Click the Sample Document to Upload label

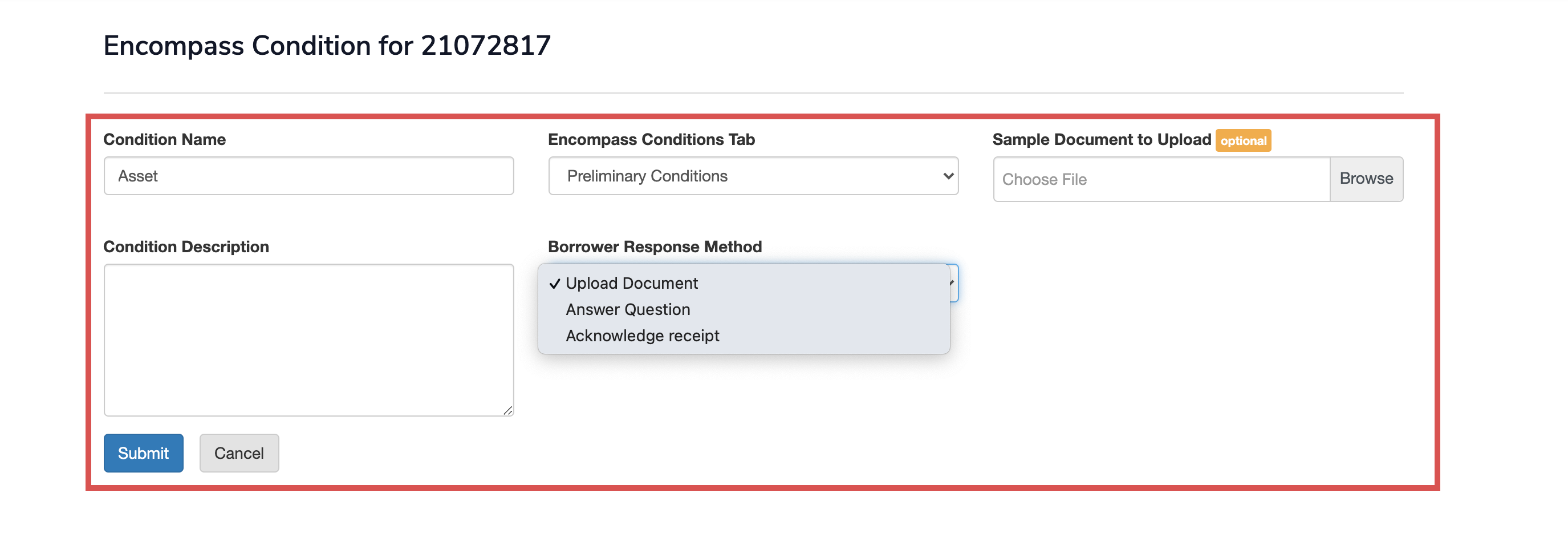pos(1101,139)
